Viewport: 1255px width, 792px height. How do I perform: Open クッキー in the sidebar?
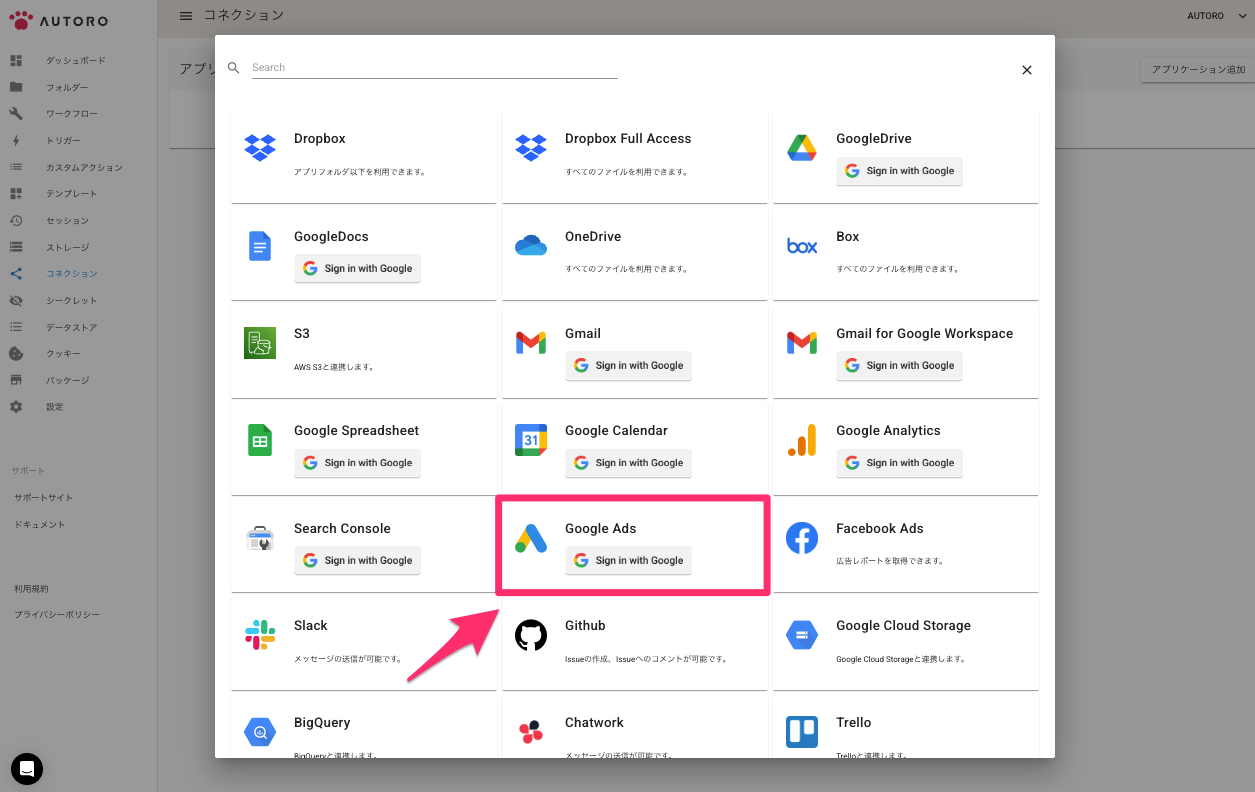[x=63, y=354]
